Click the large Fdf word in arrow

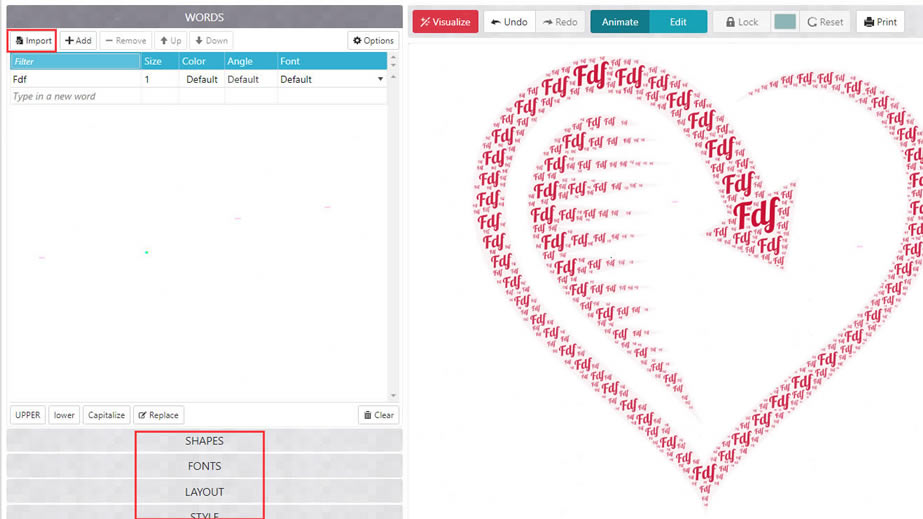tap(758, 215)
